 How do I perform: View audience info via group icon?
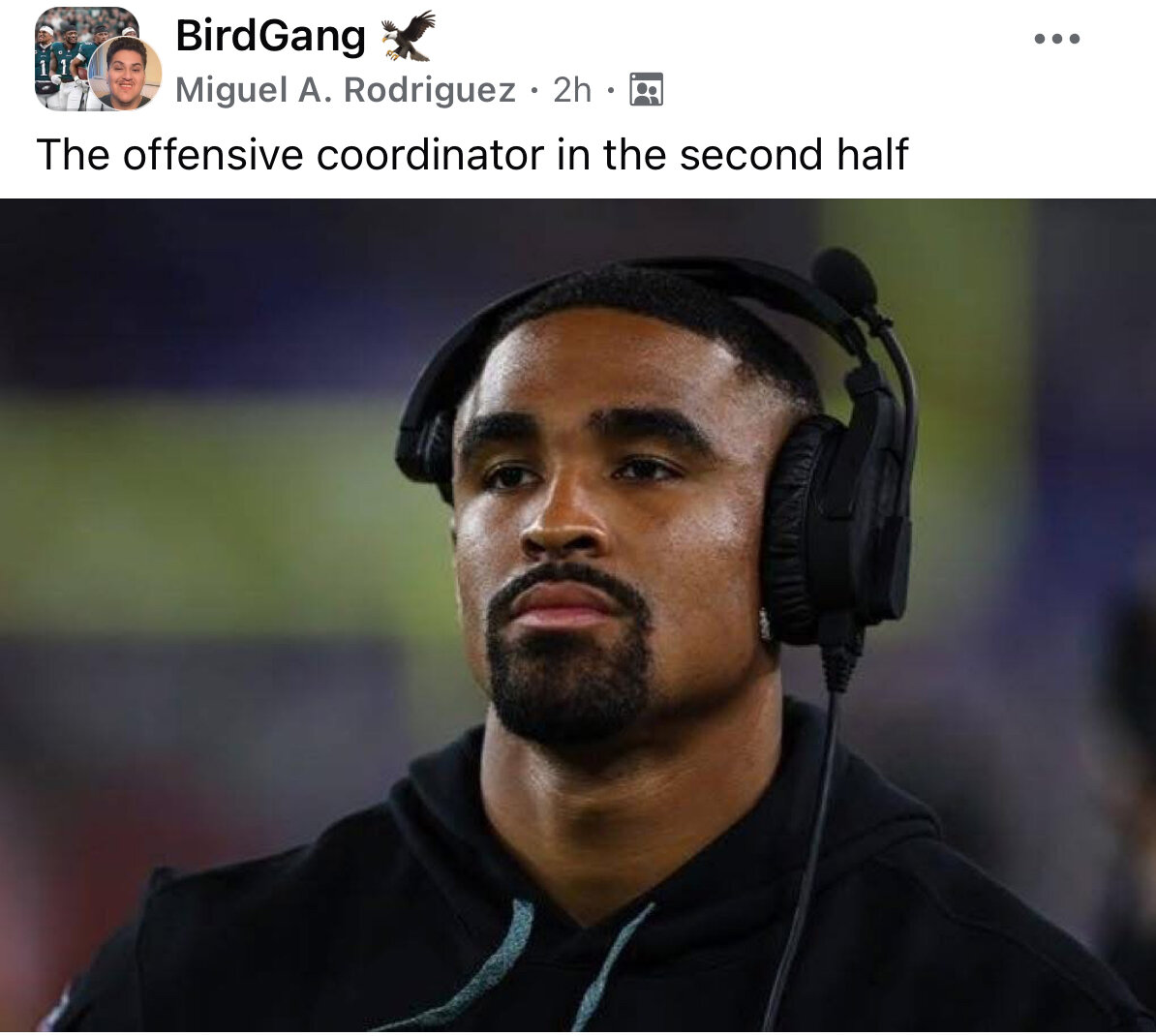pyautogui.click(x=646, y=90)
